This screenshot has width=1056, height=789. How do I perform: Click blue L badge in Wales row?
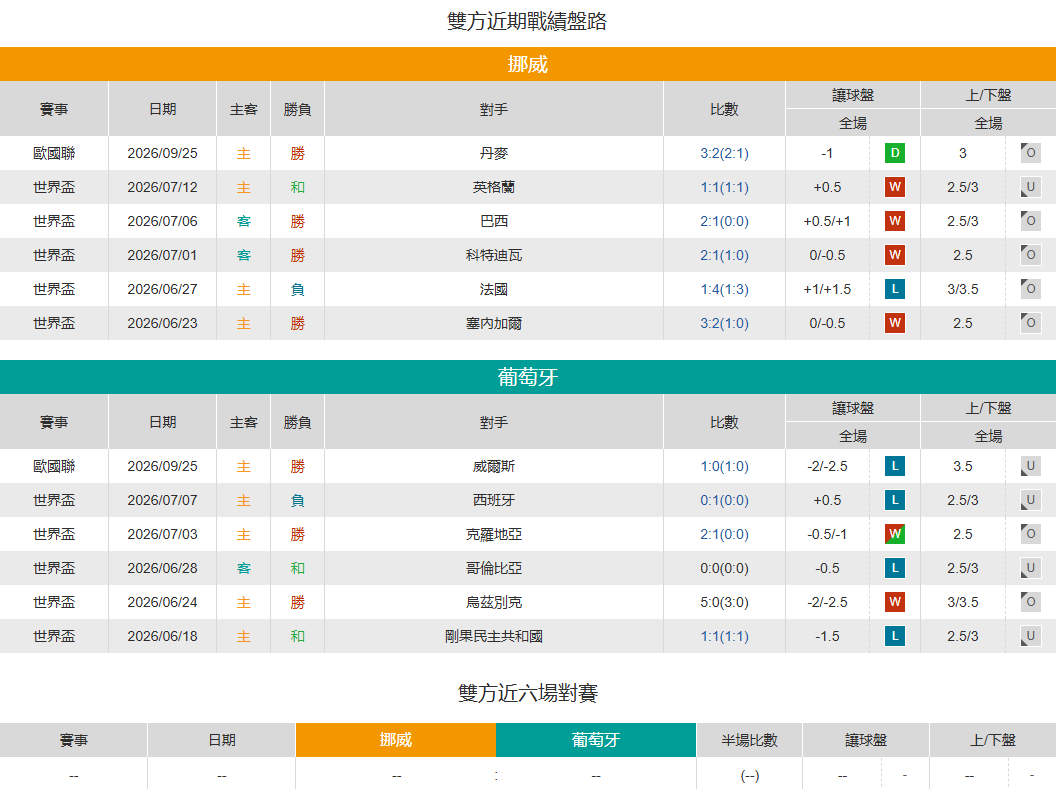pos(894,466)
